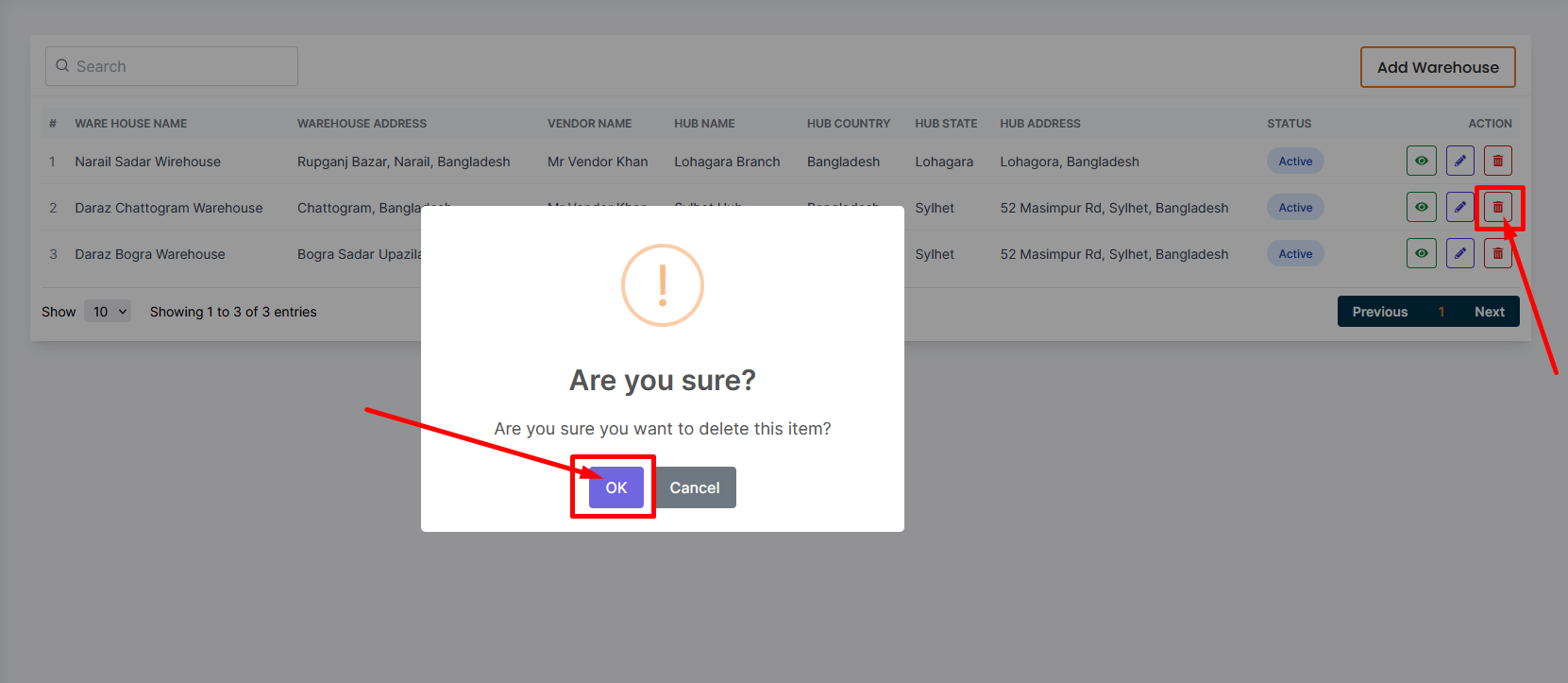
Task: Edit the Daraz Bogra Warehouse row
Action: tap(1459, 254)
